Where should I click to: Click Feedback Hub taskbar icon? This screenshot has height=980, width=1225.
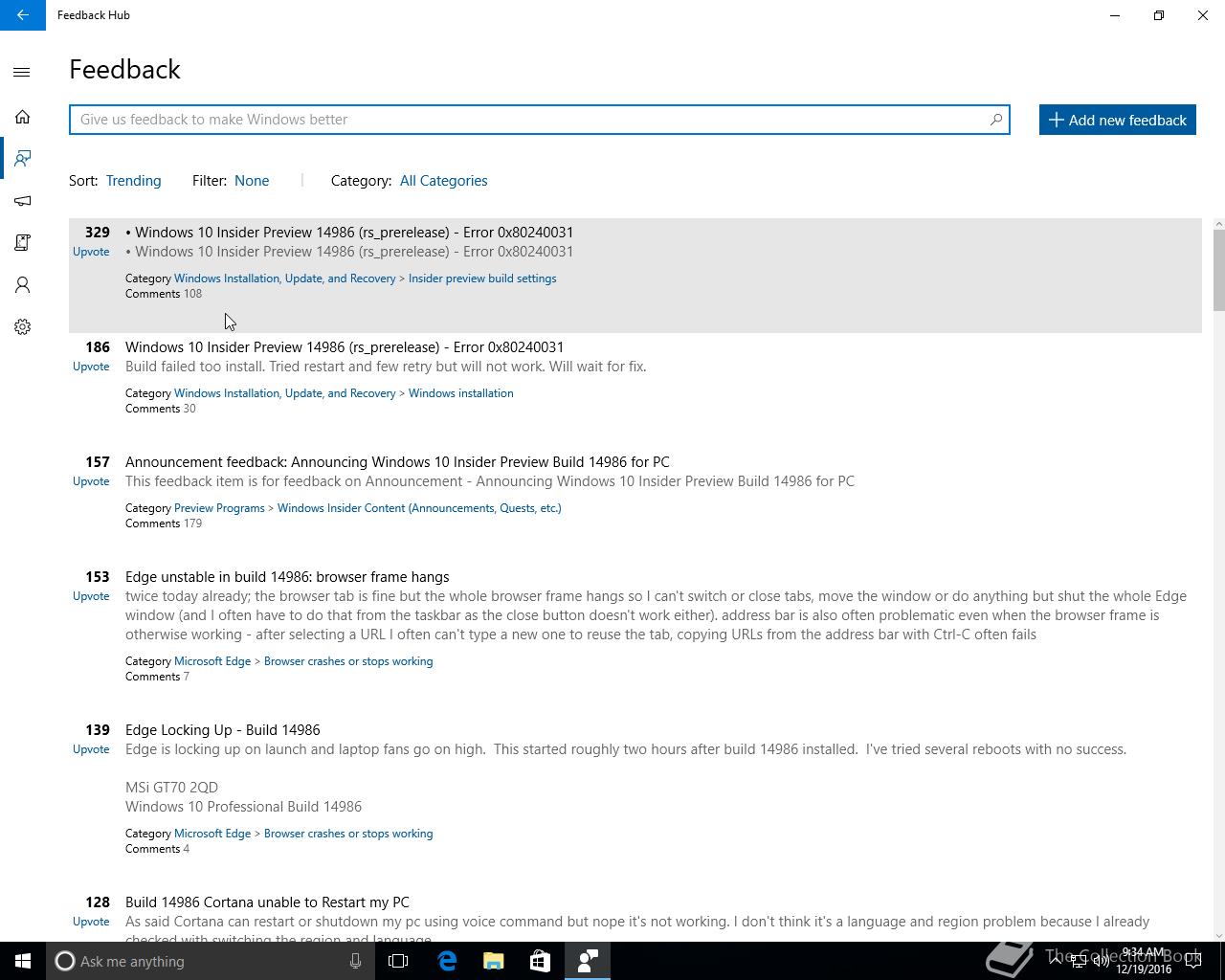587,961
